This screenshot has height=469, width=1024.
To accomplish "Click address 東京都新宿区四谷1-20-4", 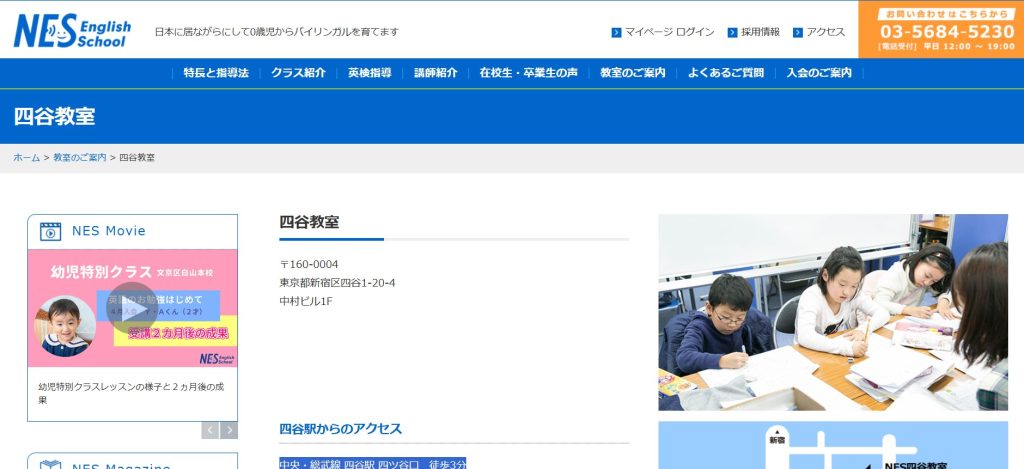I will [337, 283].
